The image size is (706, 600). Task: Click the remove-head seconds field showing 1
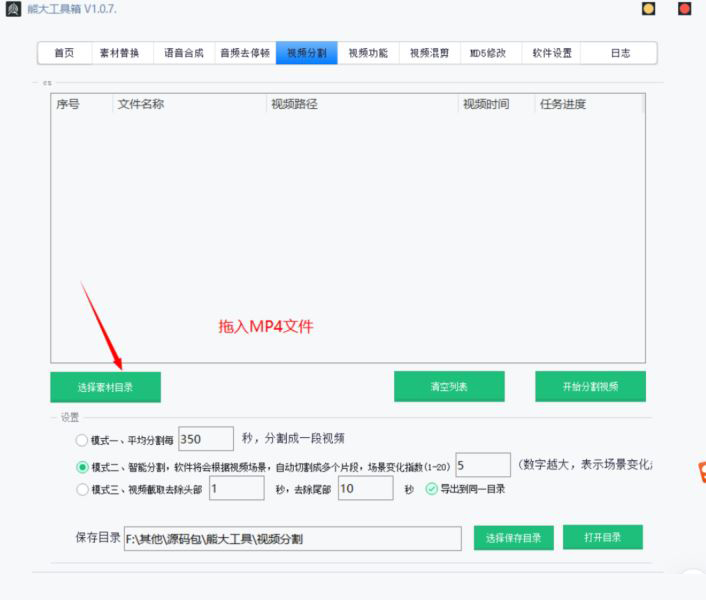point(237,488)
